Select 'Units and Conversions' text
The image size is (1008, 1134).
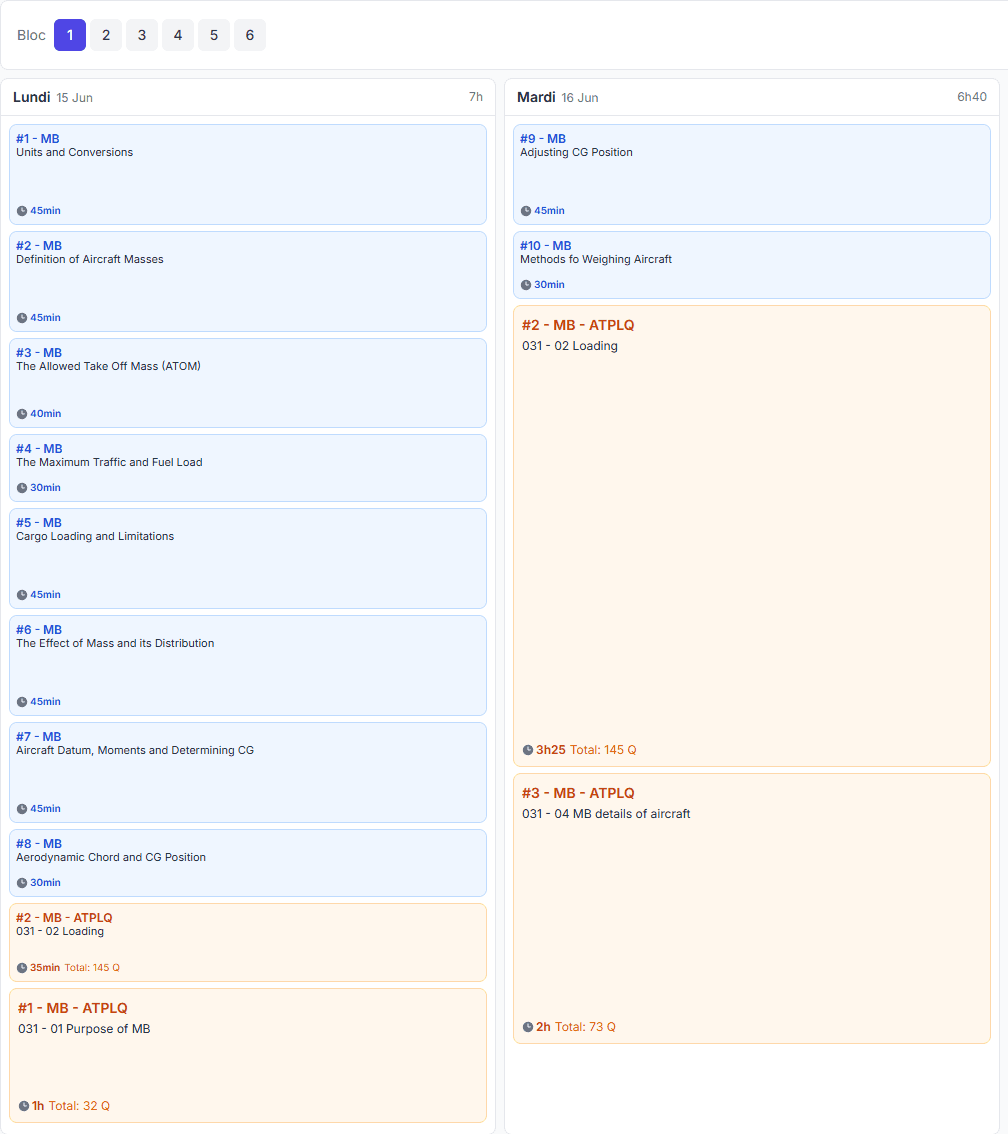coord(74,153)
